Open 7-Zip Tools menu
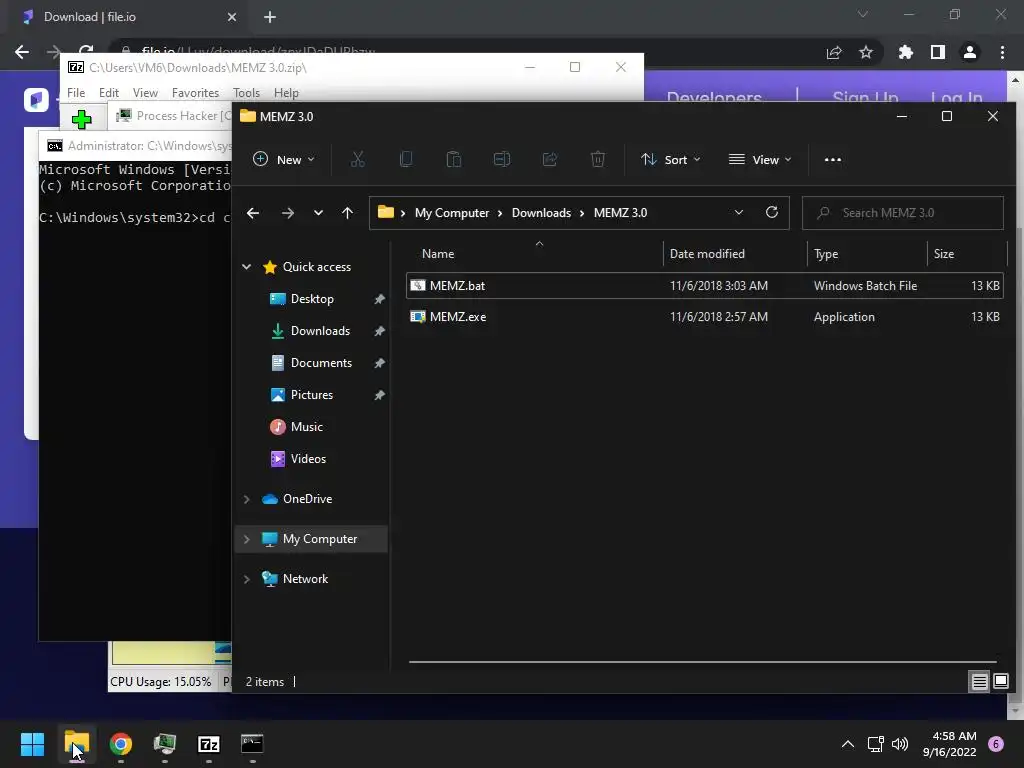Image resolution: width=1024 pixels, height=768 pixels. coord(246,93)
